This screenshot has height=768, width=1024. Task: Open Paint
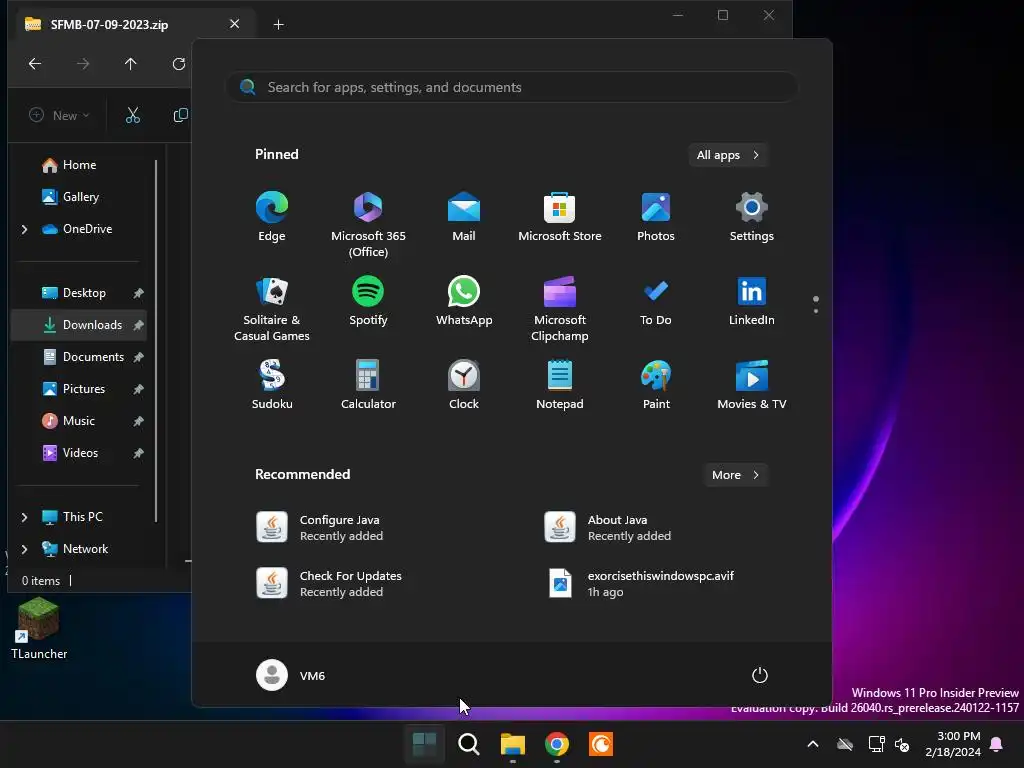656,385
